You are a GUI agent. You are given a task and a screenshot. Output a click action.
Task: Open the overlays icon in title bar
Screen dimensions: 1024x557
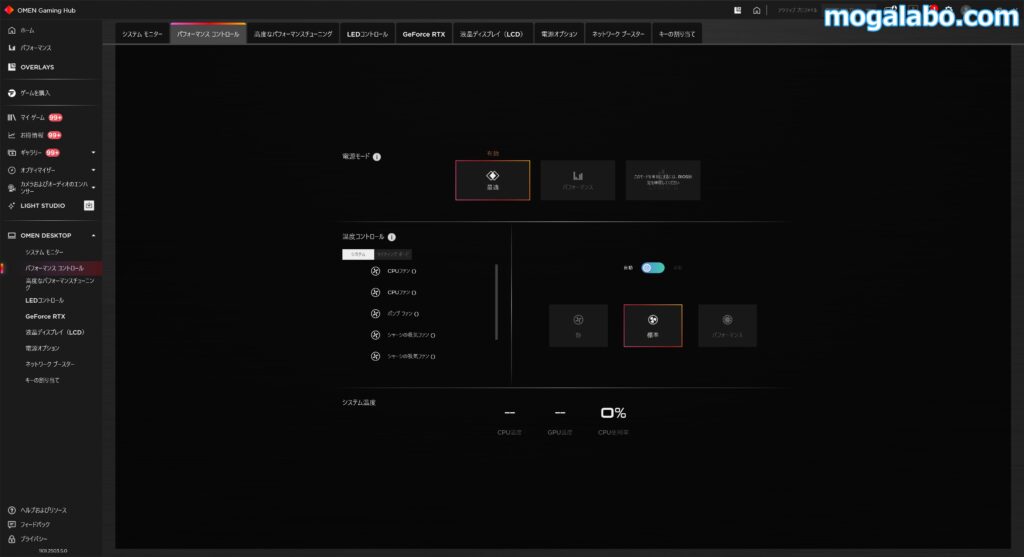[x=737, y=10]
